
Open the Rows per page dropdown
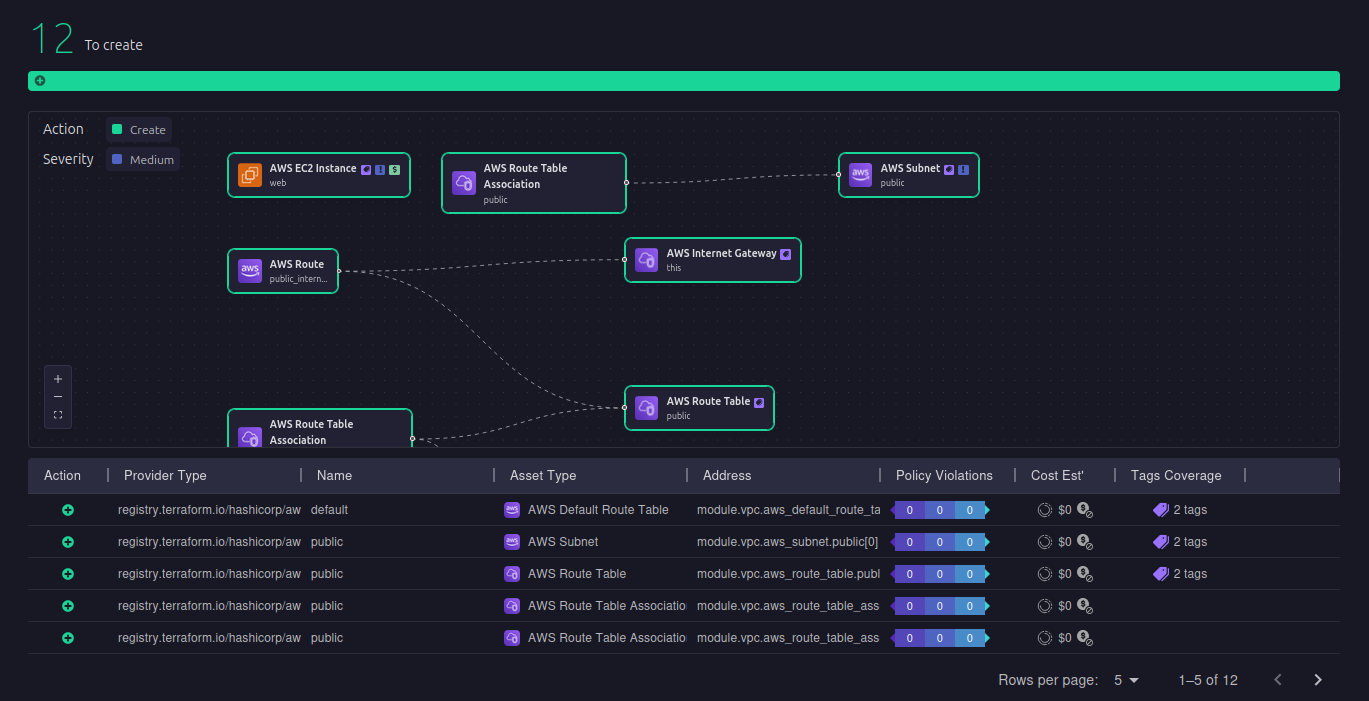tap(1126, 680)
